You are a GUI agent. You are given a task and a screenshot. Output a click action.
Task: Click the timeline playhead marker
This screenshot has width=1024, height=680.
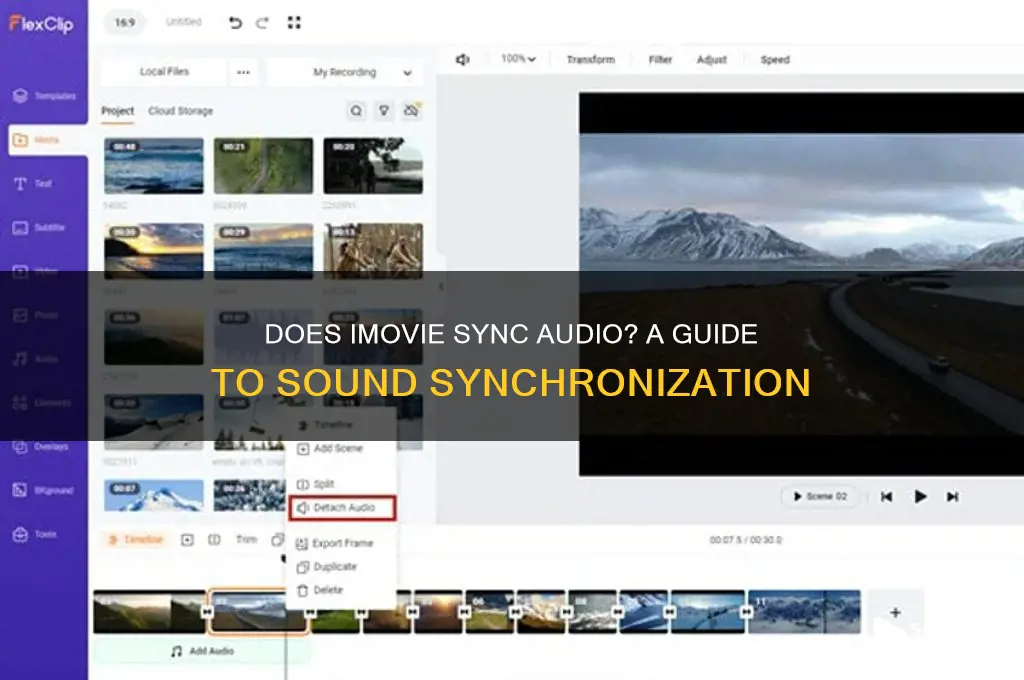[x=284, y=559]
